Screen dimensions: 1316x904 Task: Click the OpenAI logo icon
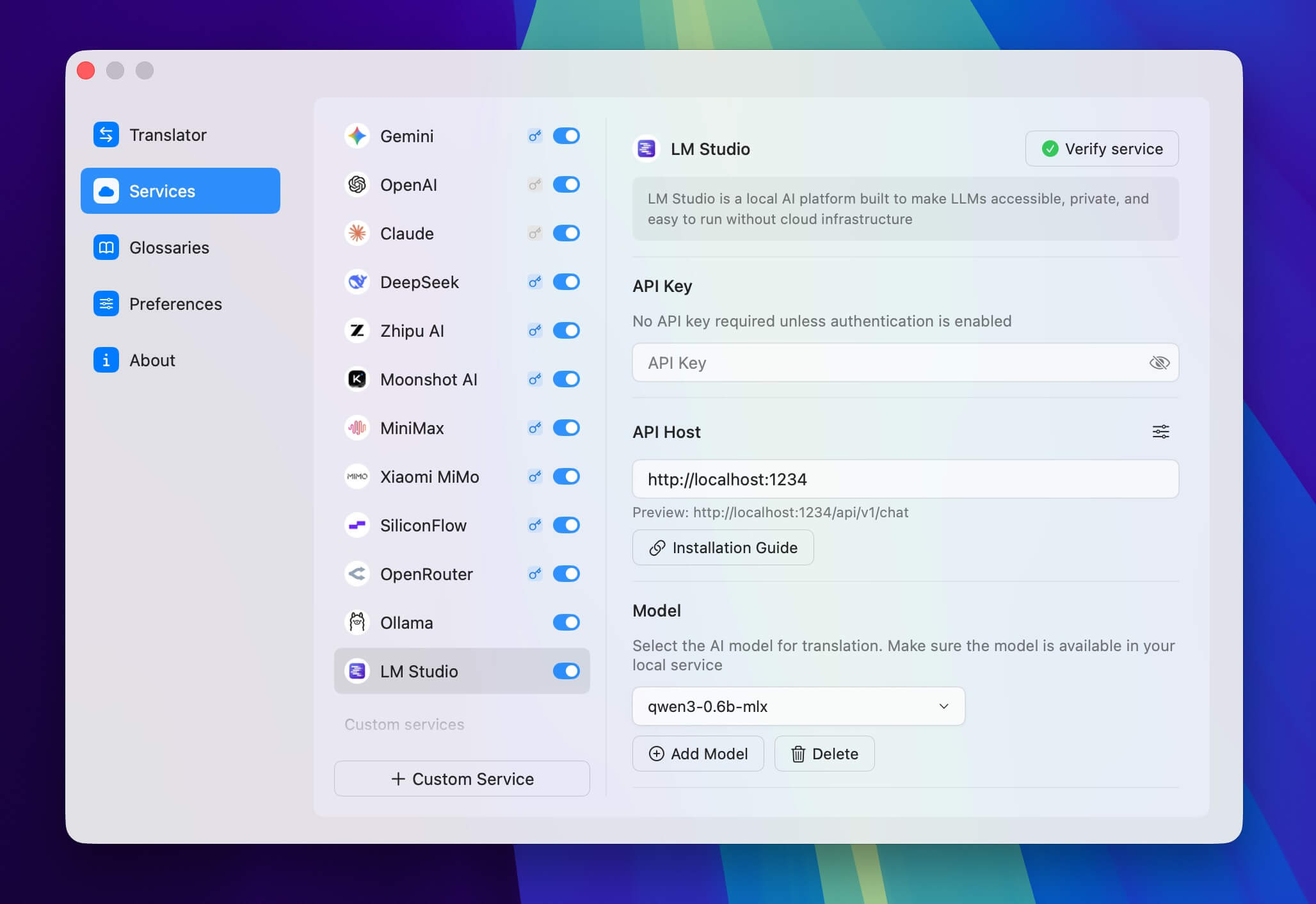click(x=357, y=184)
